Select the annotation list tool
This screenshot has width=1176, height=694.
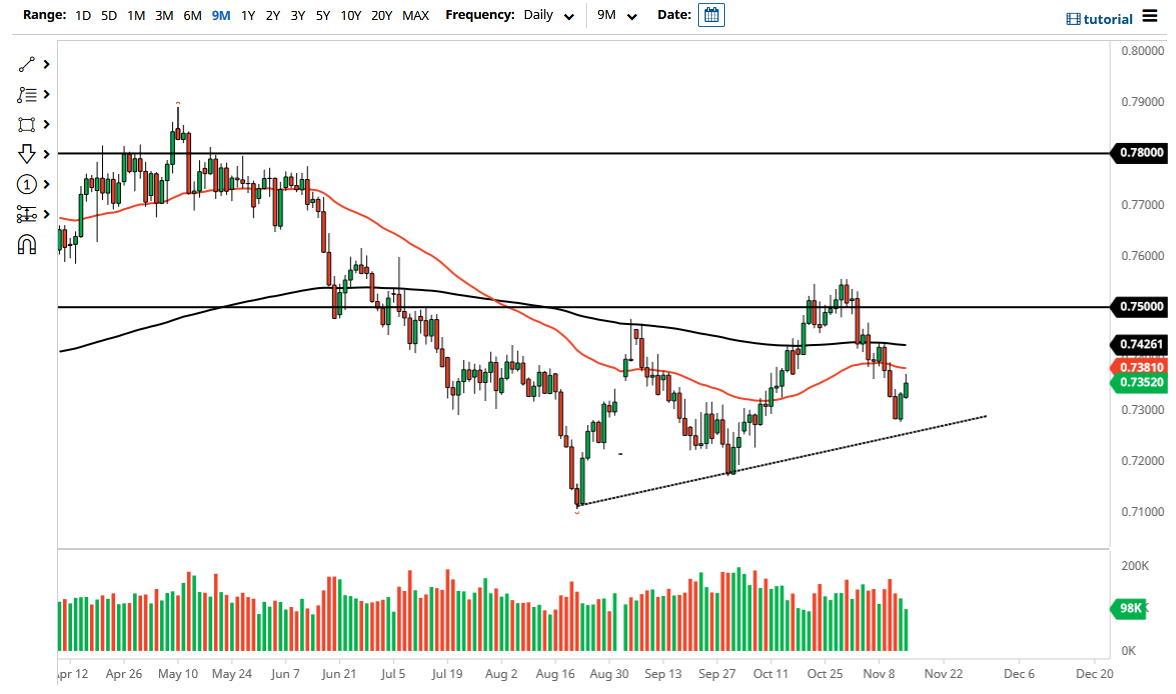click(27, 94)
